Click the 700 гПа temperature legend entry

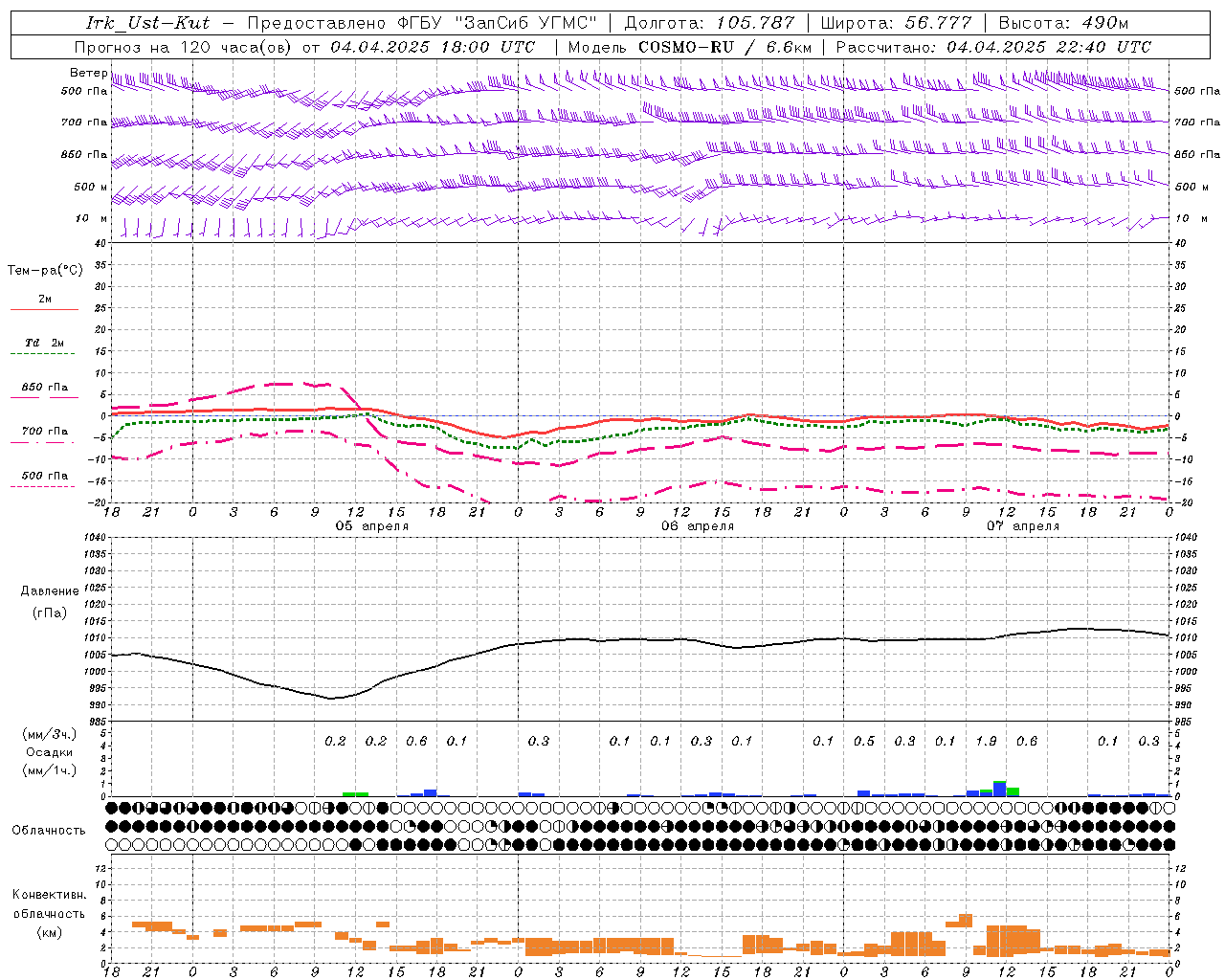tap(45, 431)
